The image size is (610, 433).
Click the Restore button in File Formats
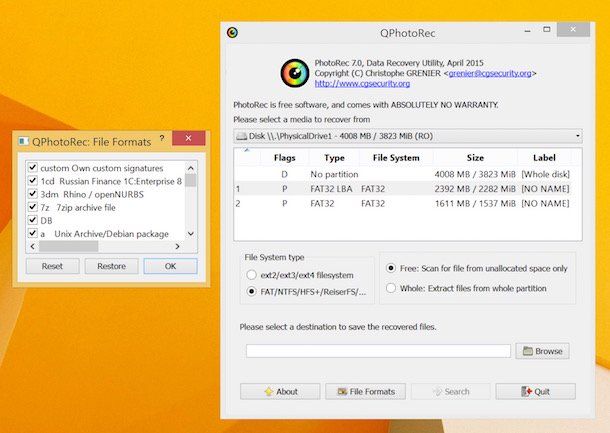112,266
